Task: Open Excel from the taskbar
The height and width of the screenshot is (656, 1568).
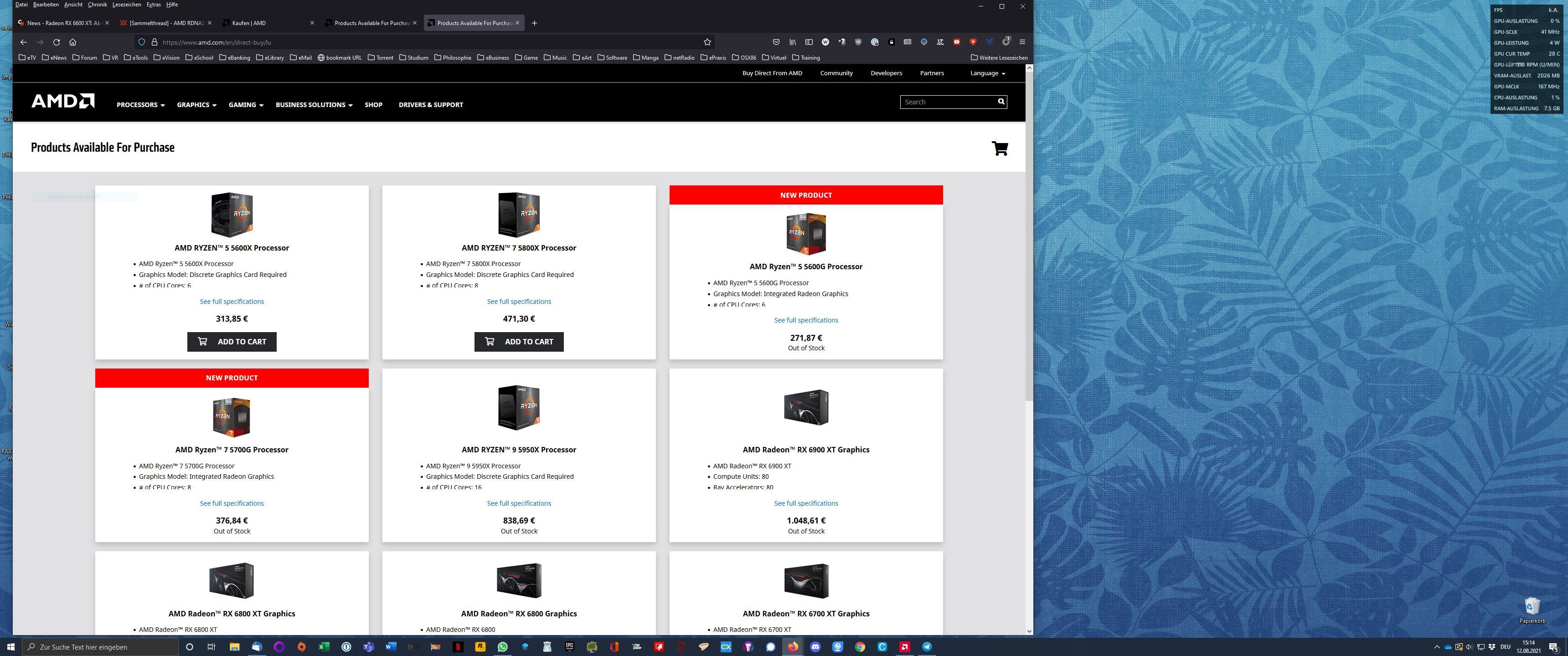Action: [324, 647]
